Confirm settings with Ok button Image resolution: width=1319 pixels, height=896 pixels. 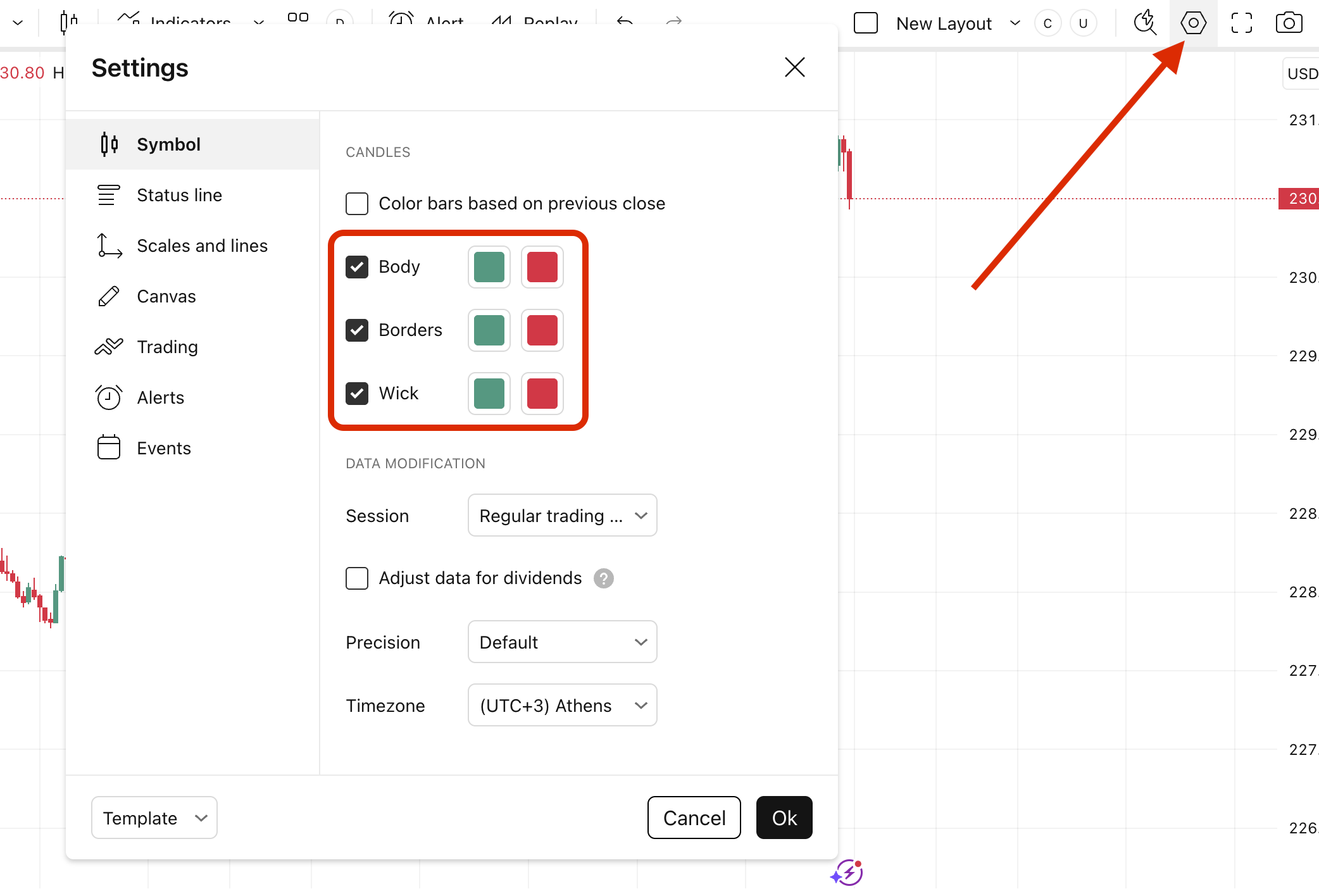784,818
